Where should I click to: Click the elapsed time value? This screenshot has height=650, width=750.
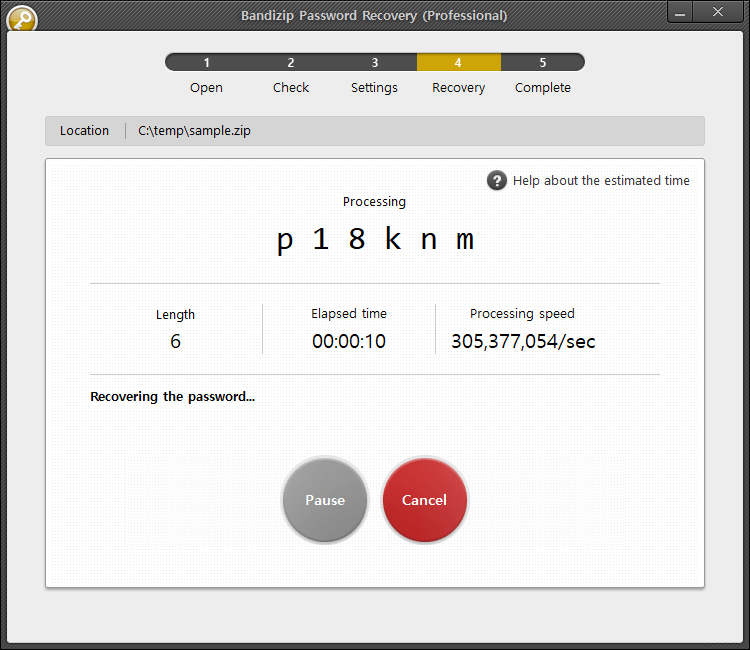[x=349, y=341]
